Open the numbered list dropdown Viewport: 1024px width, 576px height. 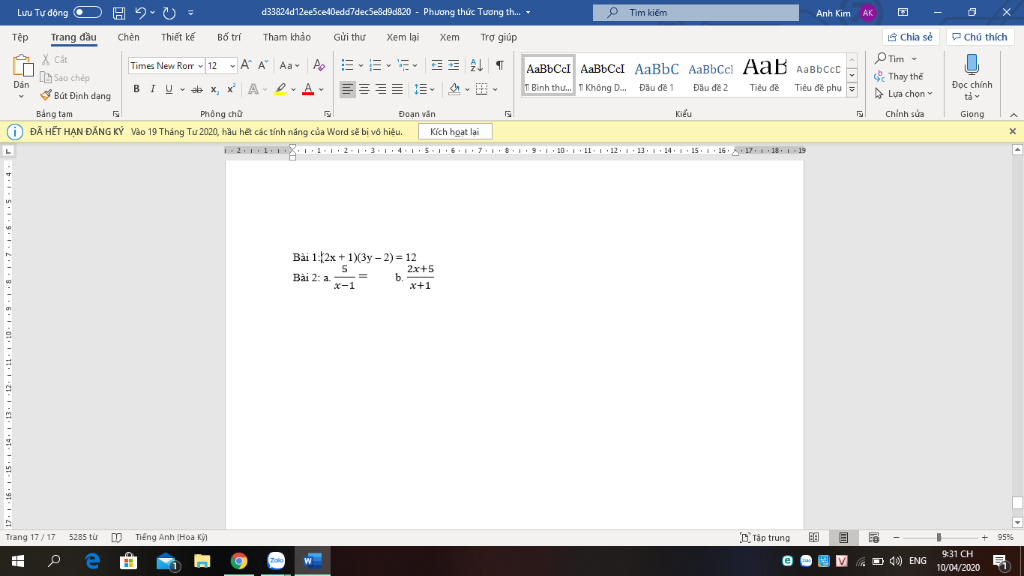point(389,65)
